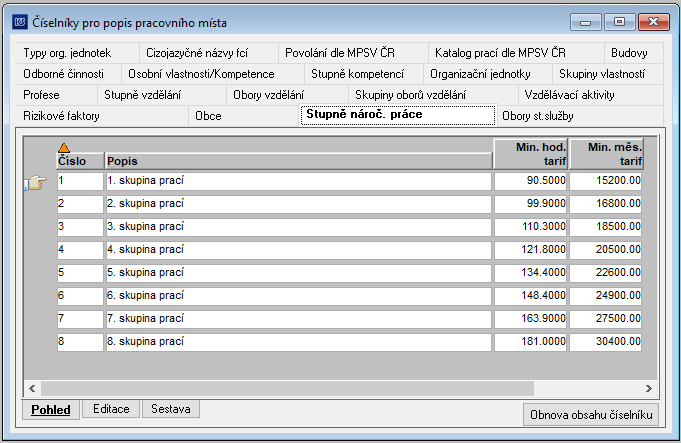Click the Popis column header
The height and width of the screenshot is (443, 681).
[x=299, y=161]
